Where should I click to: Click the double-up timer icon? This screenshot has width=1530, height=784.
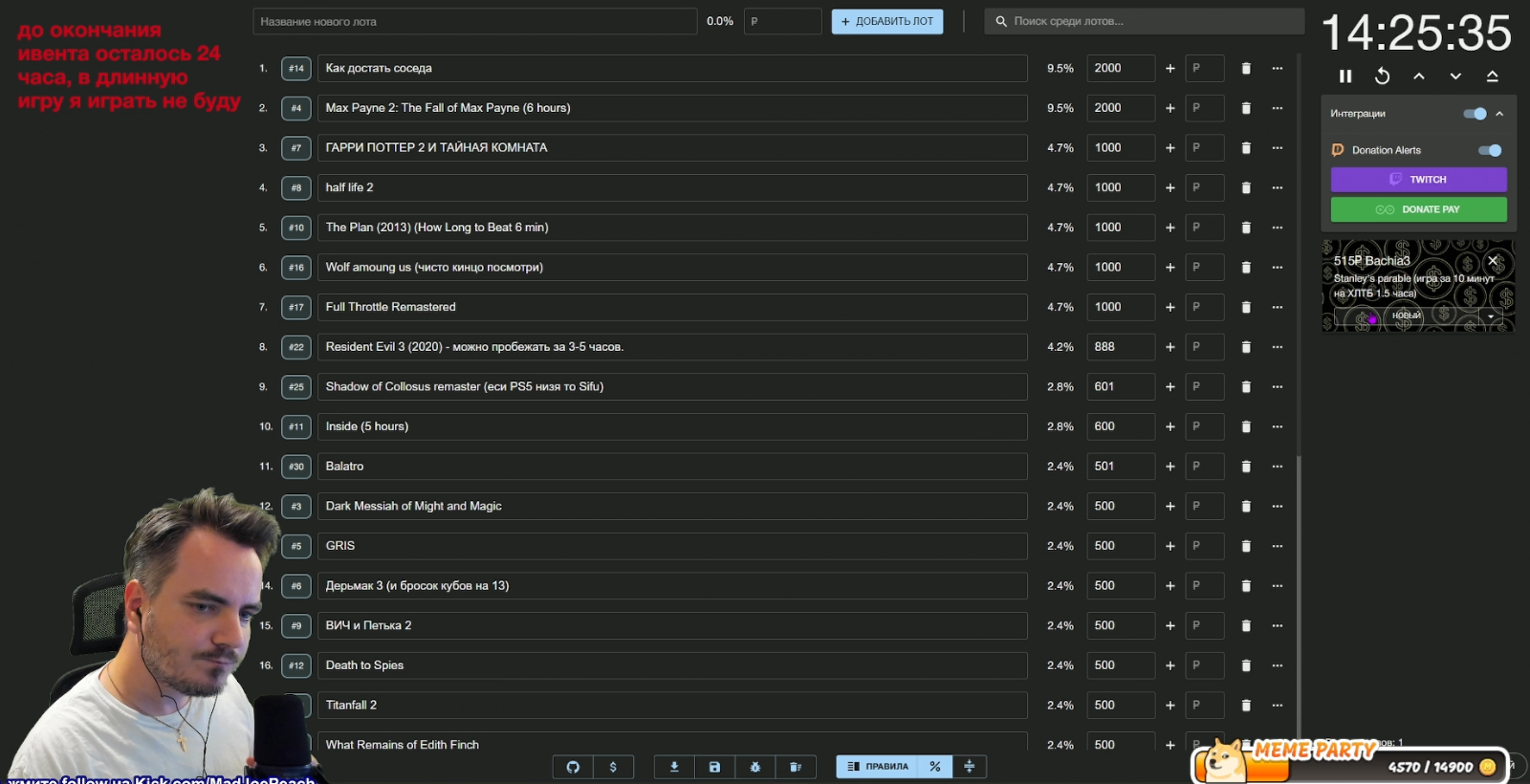point(1492,76)
